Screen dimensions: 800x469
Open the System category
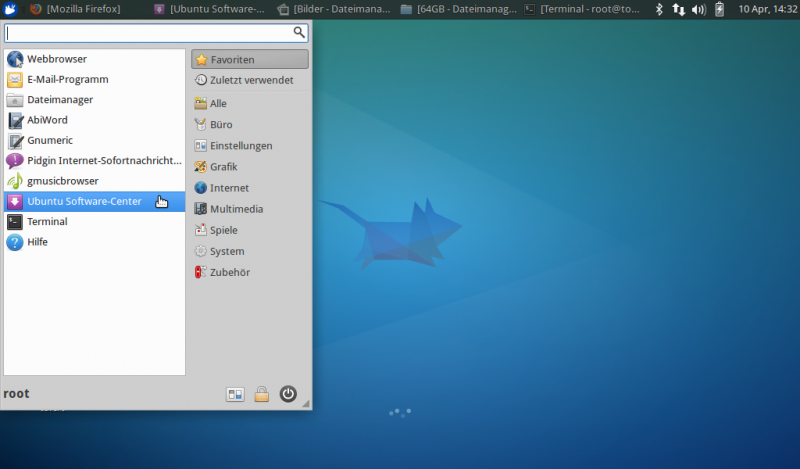coord(250,252)
